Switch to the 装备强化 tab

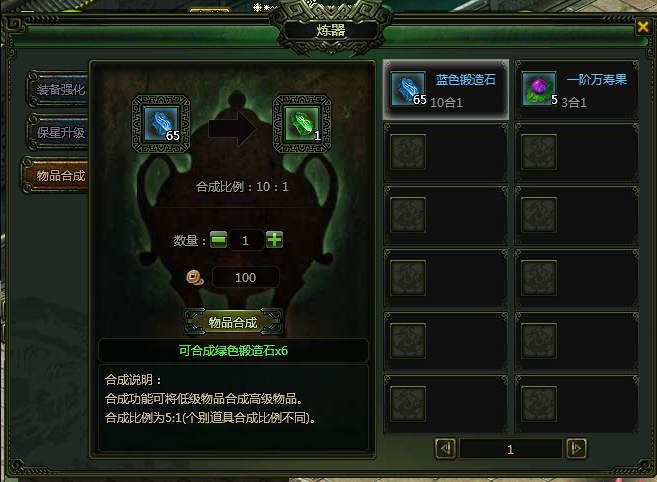[x=57, y=89]
